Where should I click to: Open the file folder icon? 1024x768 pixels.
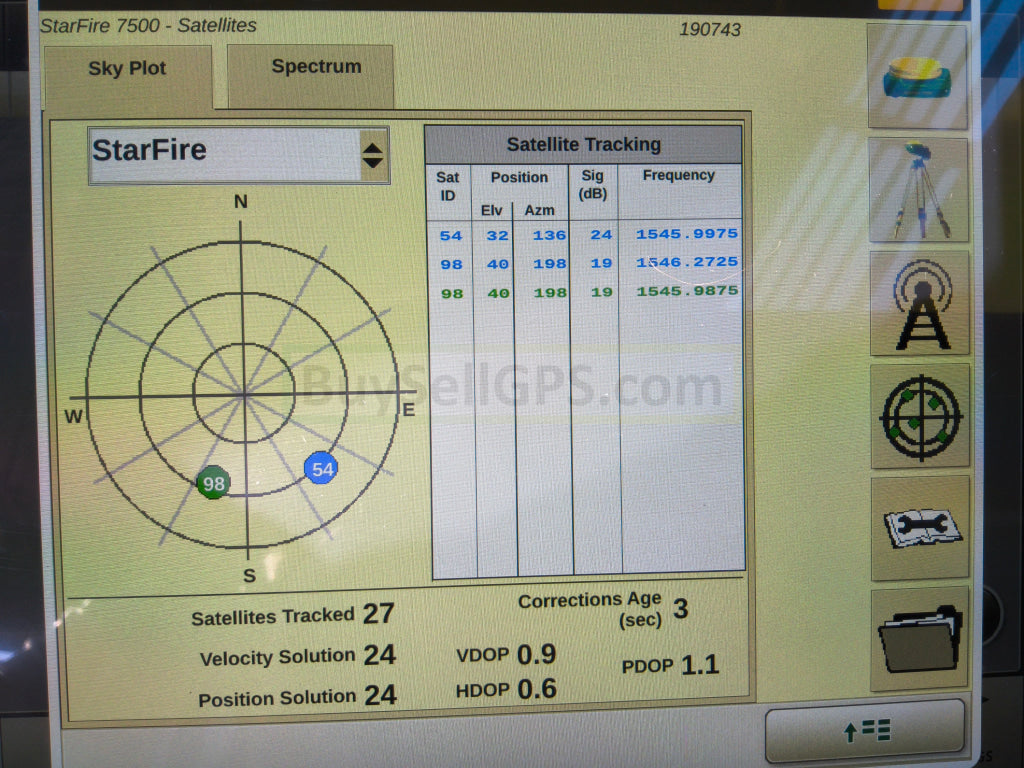920,640
